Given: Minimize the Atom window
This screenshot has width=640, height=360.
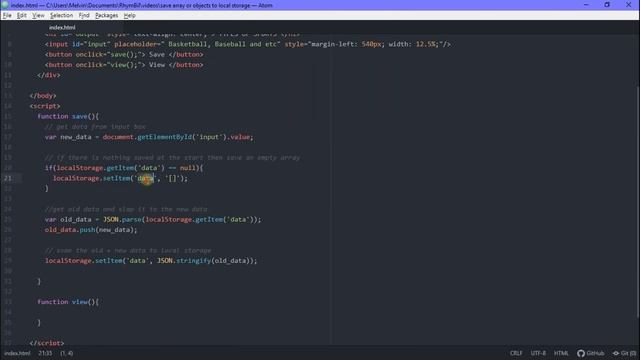Looking at the screenshot, I should coord(586,5).
